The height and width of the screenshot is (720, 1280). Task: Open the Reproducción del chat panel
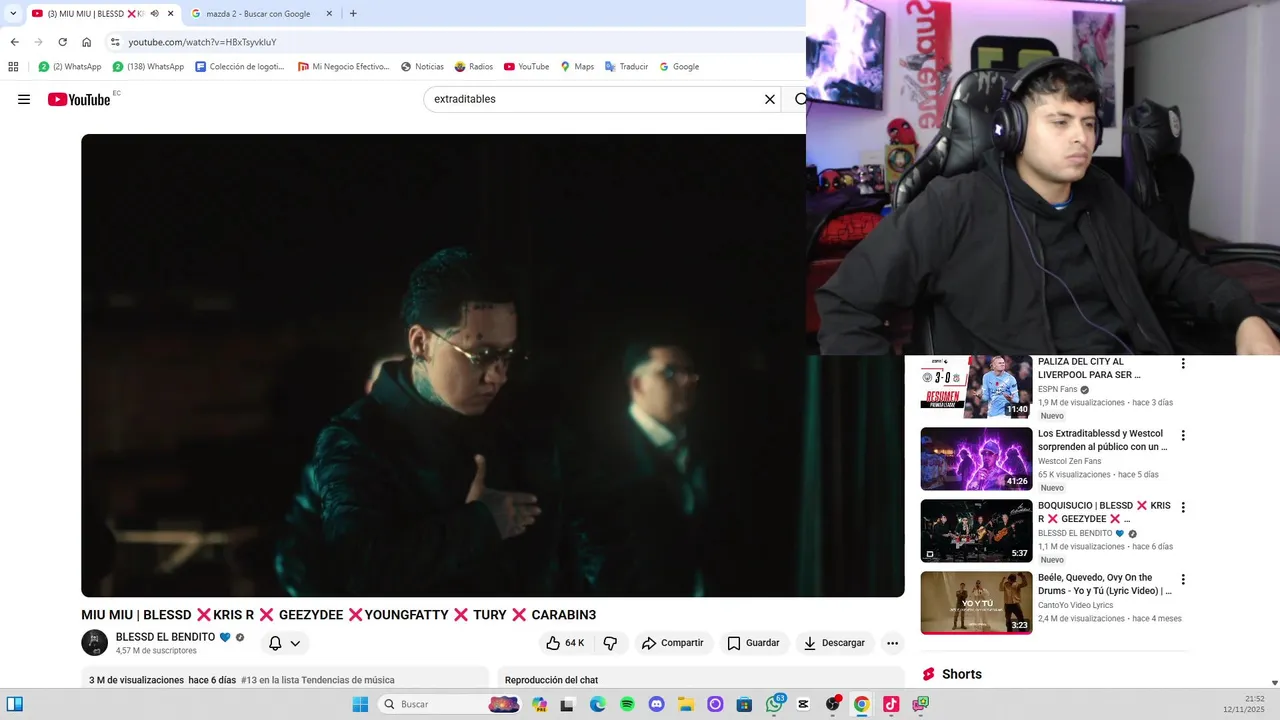(x=701, y=679)
